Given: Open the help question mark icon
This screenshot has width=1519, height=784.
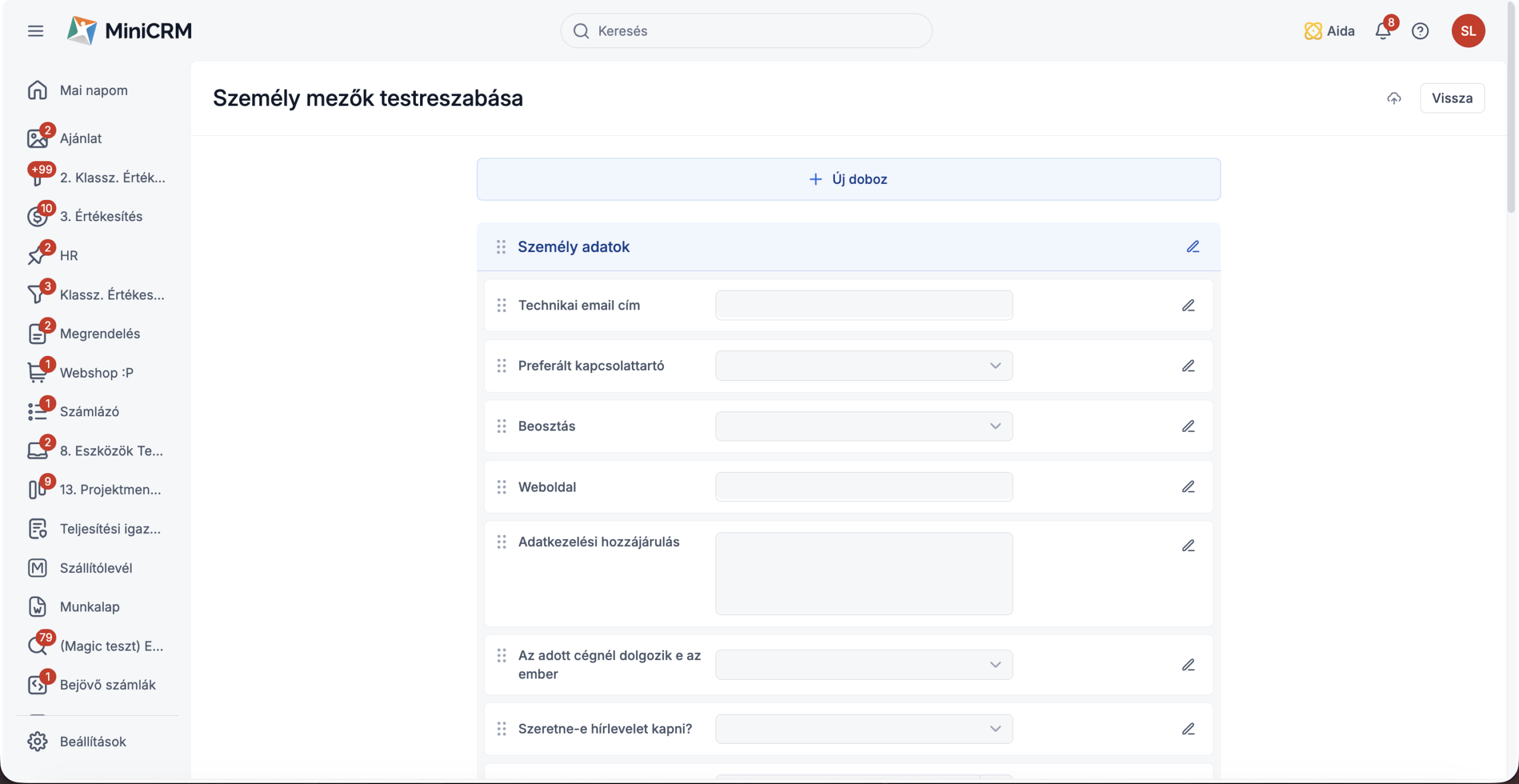Looking at the screenshot, I should pos(1420,31).
